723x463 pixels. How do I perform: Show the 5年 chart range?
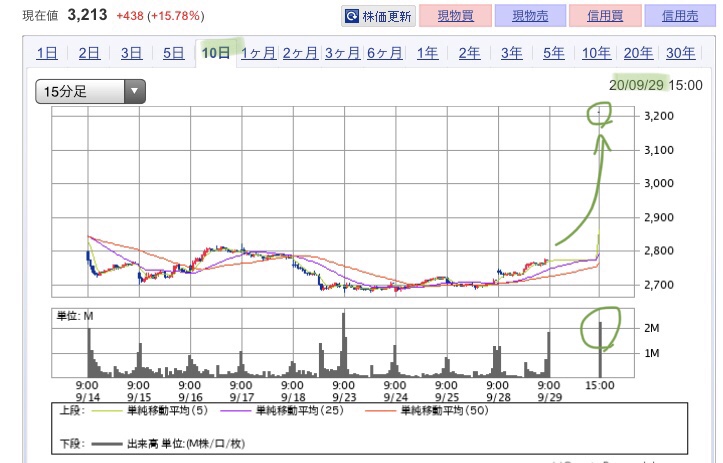pyautogui.click(x=553, y=54)
